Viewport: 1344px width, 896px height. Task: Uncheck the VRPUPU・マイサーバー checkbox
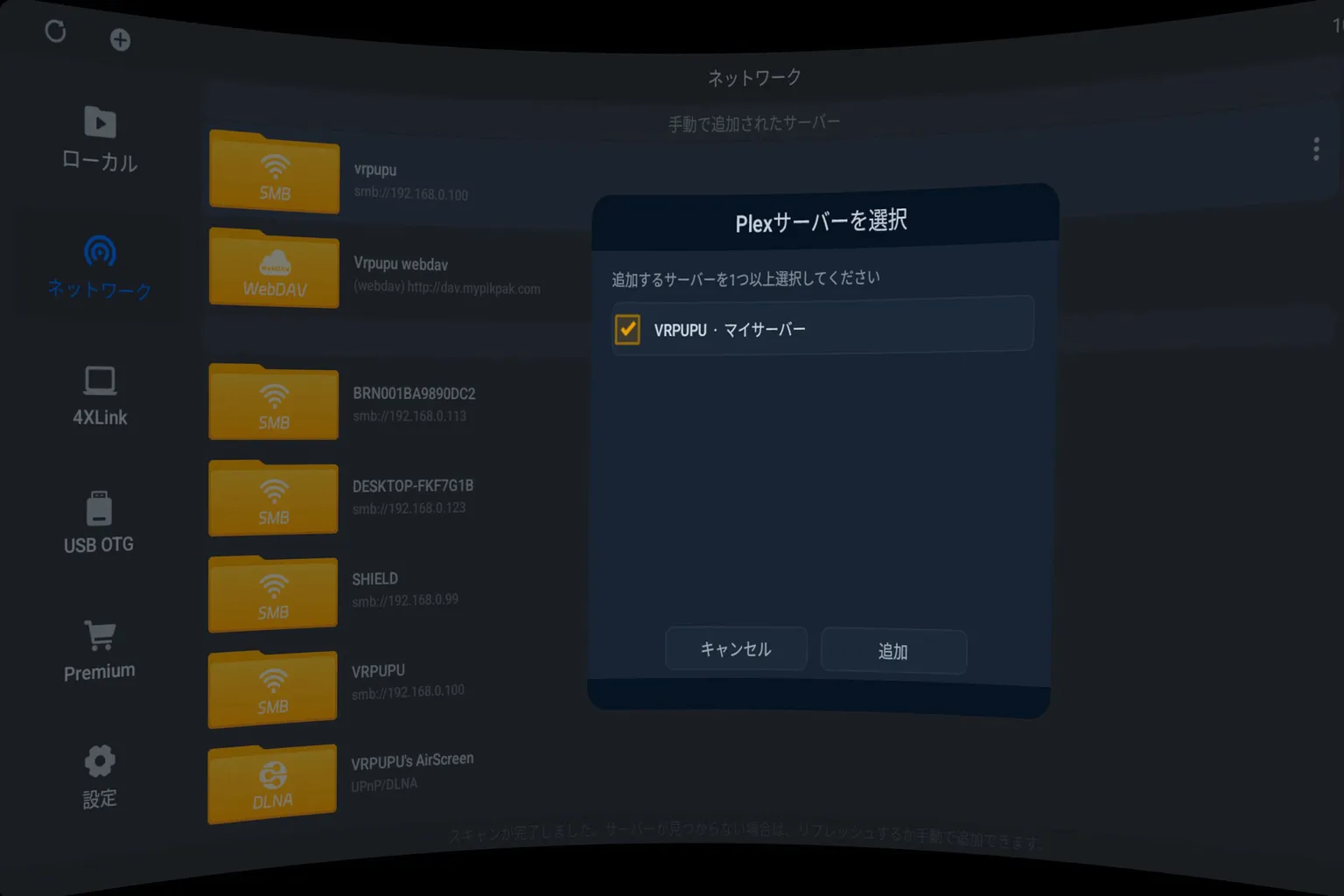[x=627, y=329]
